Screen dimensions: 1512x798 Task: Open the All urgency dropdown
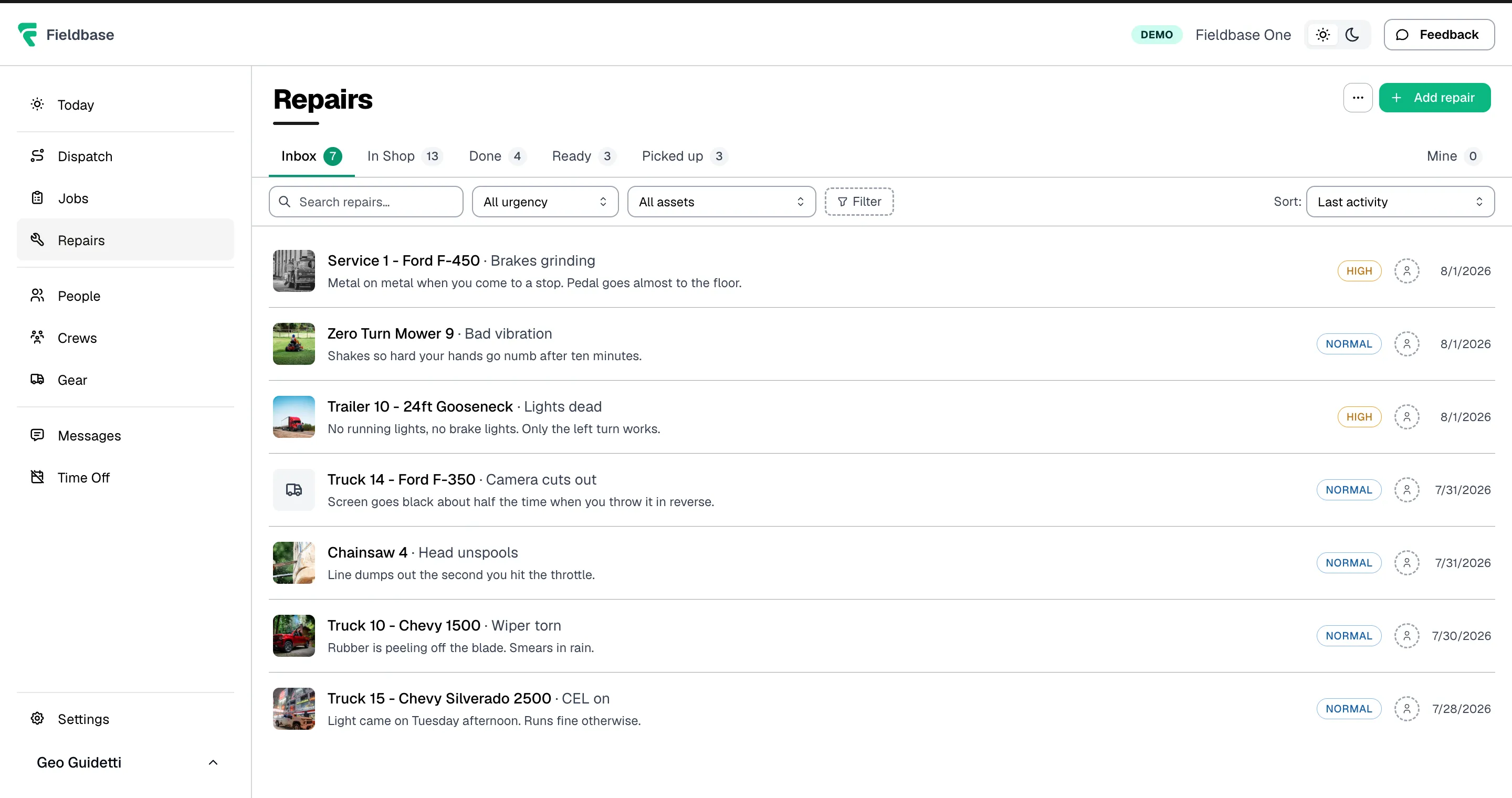(545, 202)
